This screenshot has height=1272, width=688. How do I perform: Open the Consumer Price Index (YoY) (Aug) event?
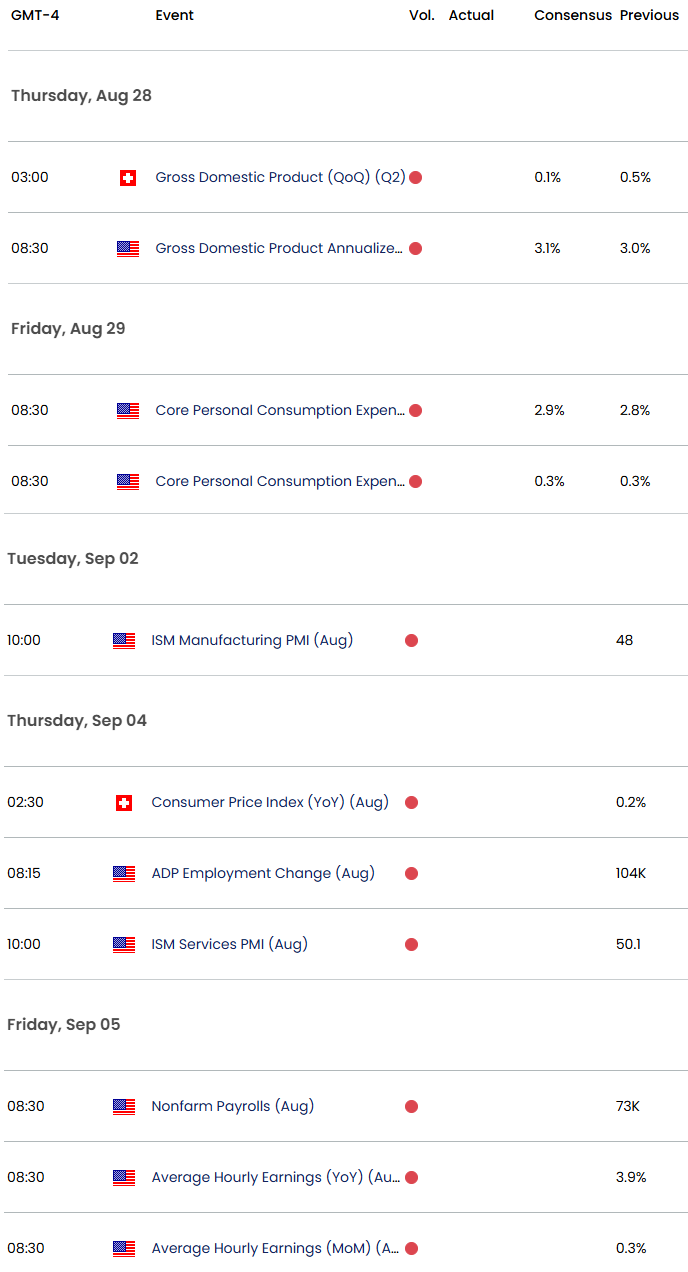(270, 803)
